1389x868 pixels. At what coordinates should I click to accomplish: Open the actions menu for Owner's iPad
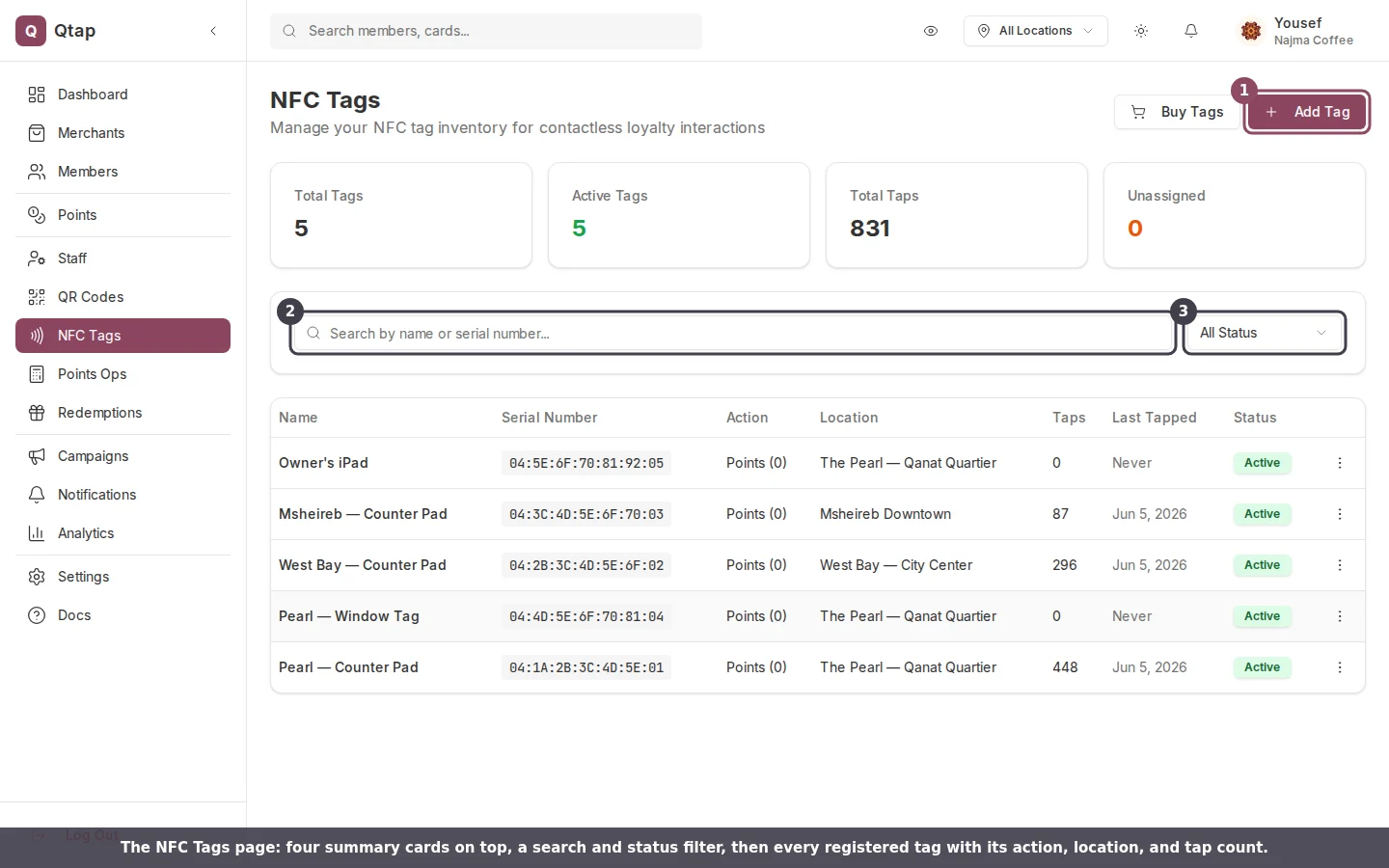pos(1340,463)
